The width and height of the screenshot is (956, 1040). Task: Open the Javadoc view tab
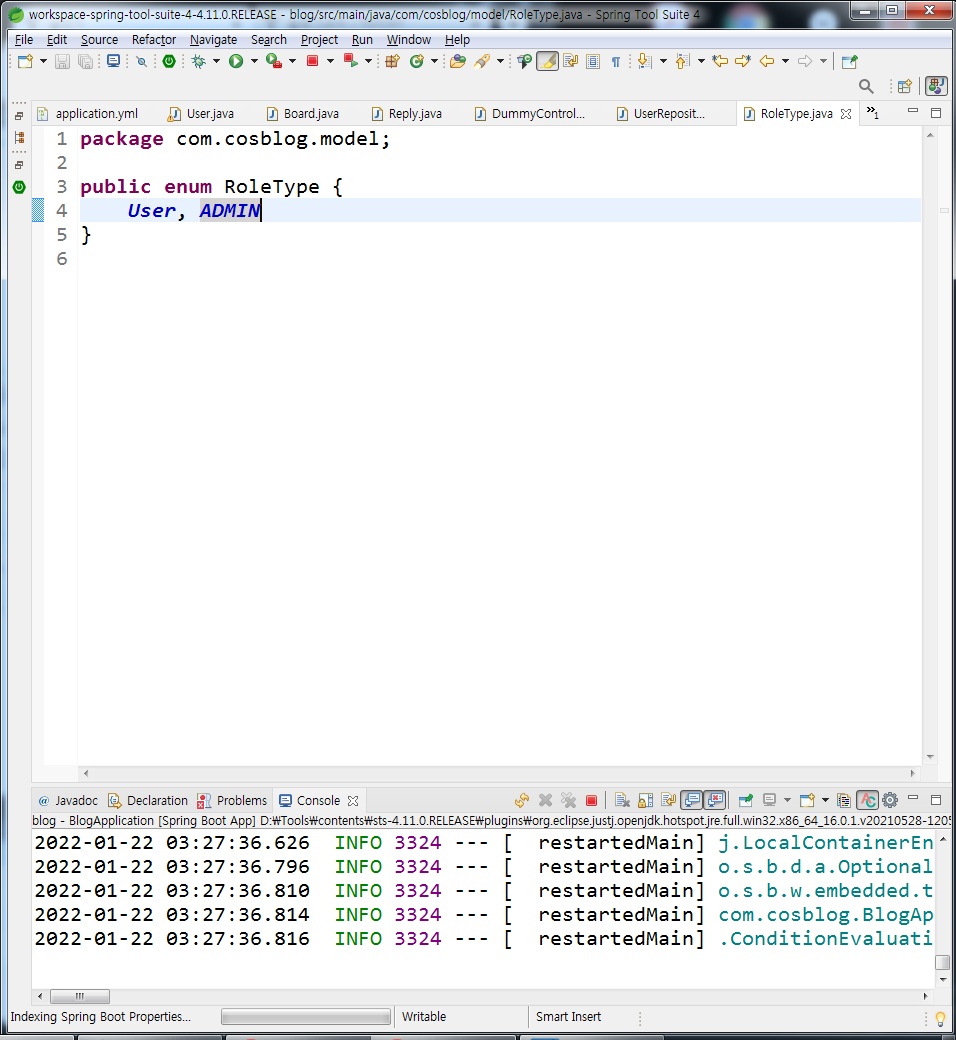point(68,801)
